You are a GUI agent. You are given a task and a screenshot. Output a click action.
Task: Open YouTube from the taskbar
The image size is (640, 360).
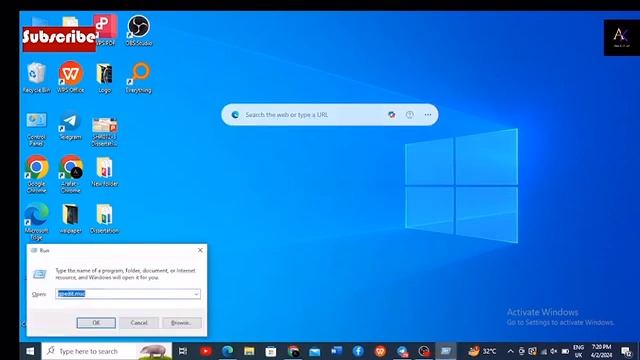pyautogui.click(x=205, y=351)
